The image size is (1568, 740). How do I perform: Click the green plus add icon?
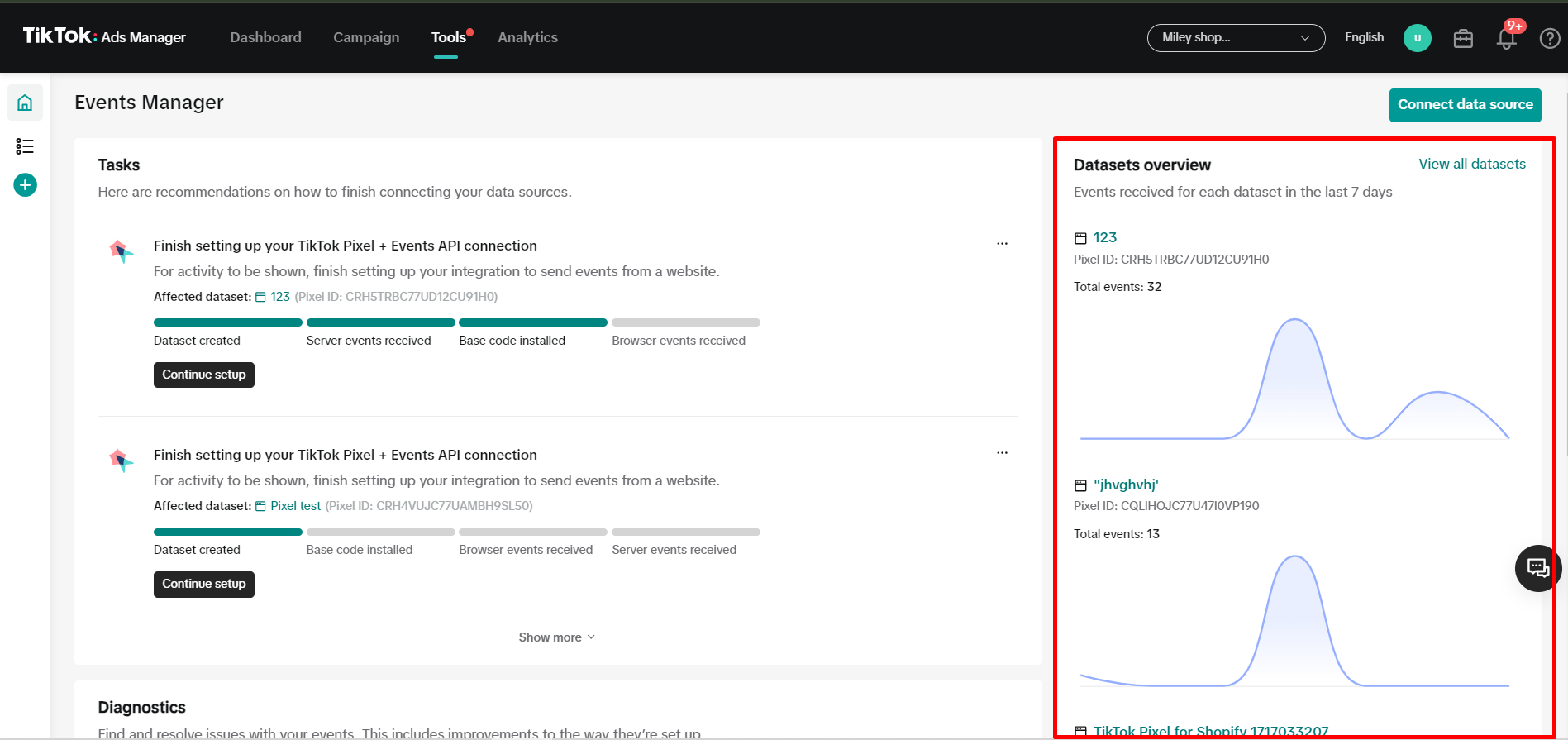pyautogui.click(x=25, y=184)
